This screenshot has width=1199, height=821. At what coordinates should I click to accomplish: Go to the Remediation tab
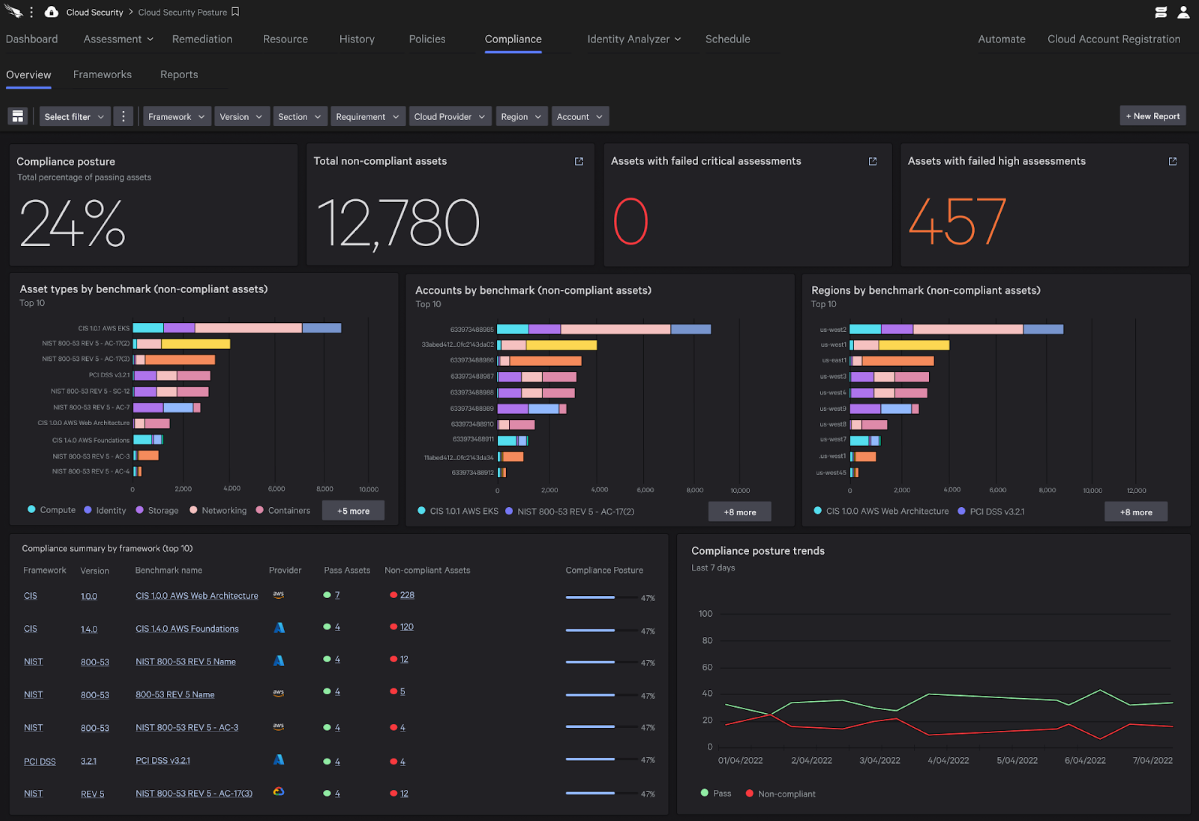click(x=202, y=39)
